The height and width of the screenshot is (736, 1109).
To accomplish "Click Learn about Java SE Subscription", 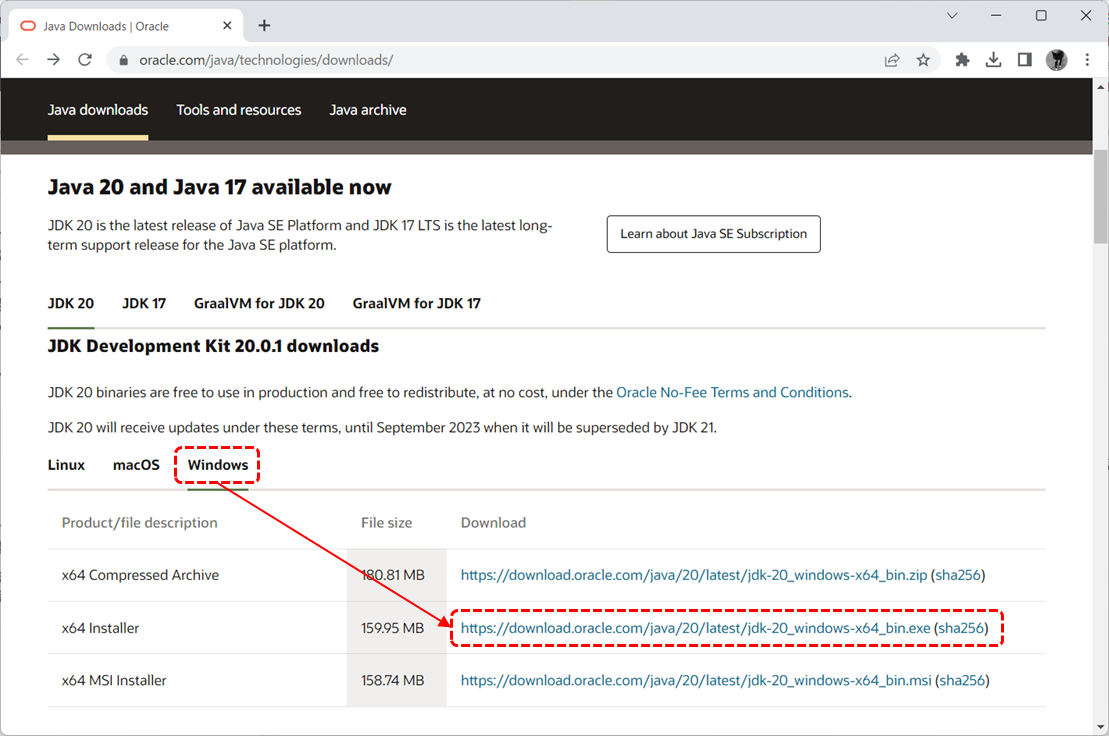I will (714, 234).
